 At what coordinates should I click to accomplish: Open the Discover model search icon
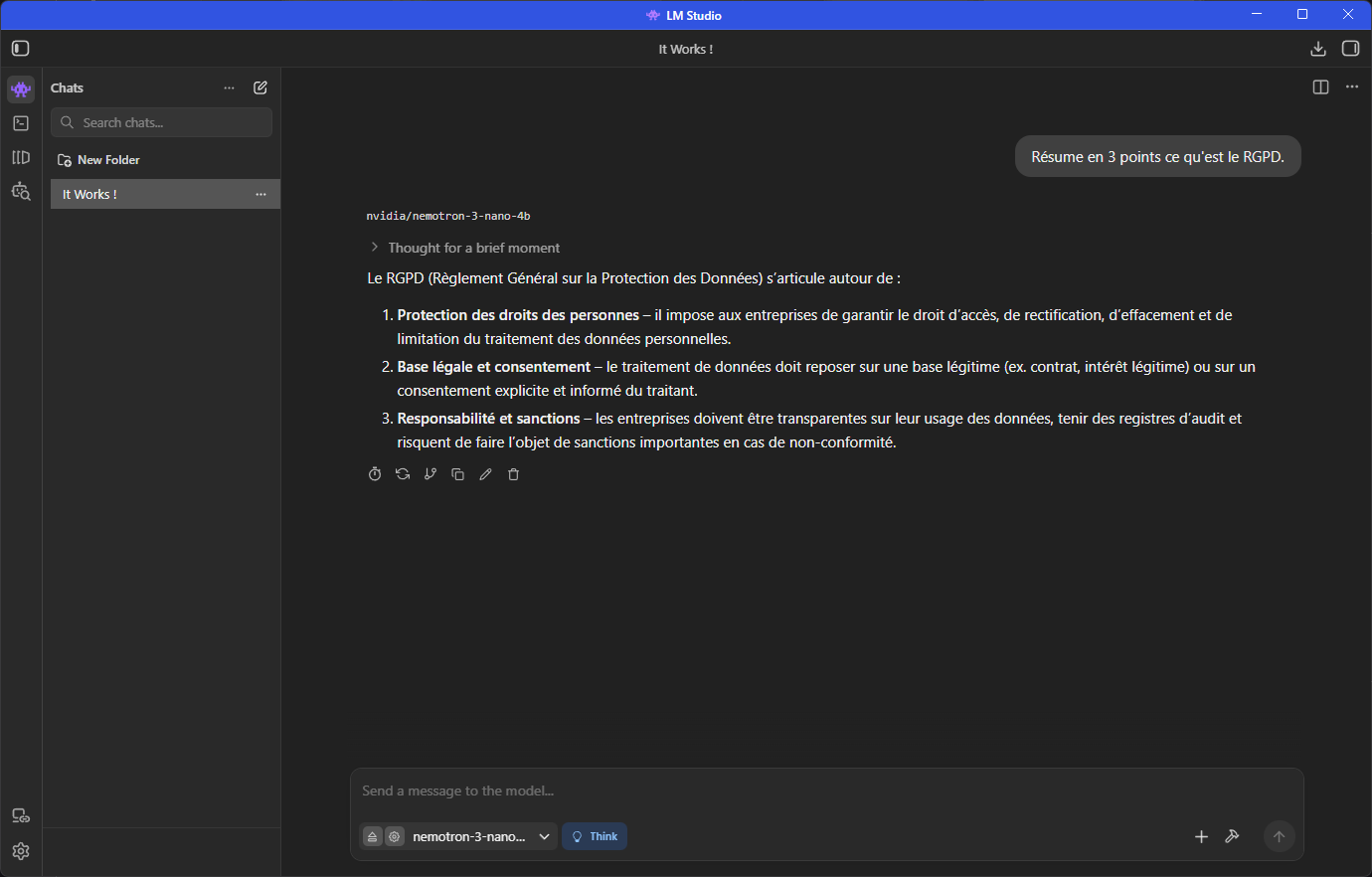[21, 191]
